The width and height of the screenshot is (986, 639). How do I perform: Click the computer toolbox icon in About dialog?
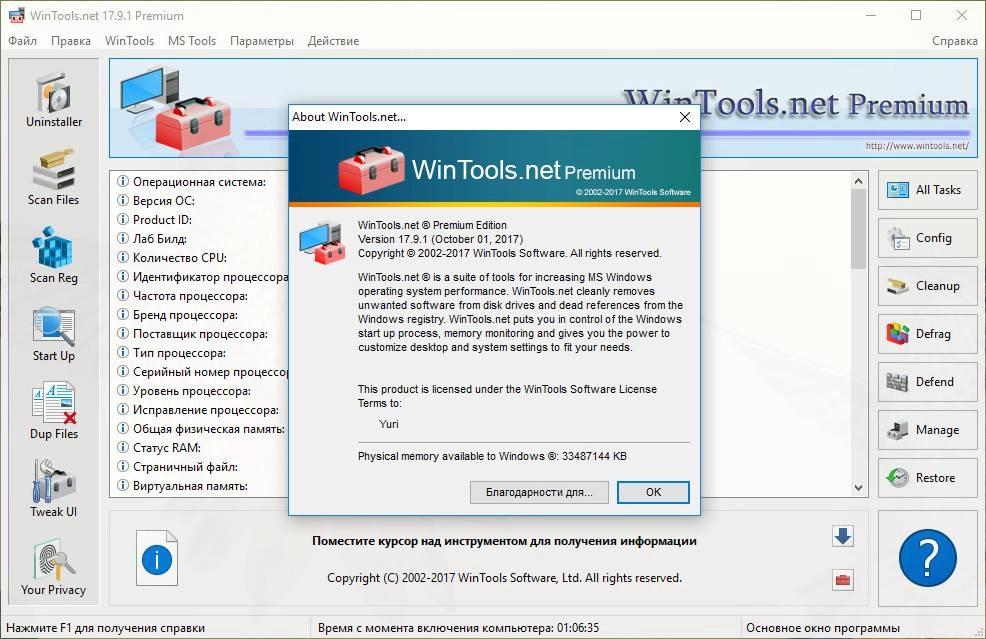click(x=322, y=243)
